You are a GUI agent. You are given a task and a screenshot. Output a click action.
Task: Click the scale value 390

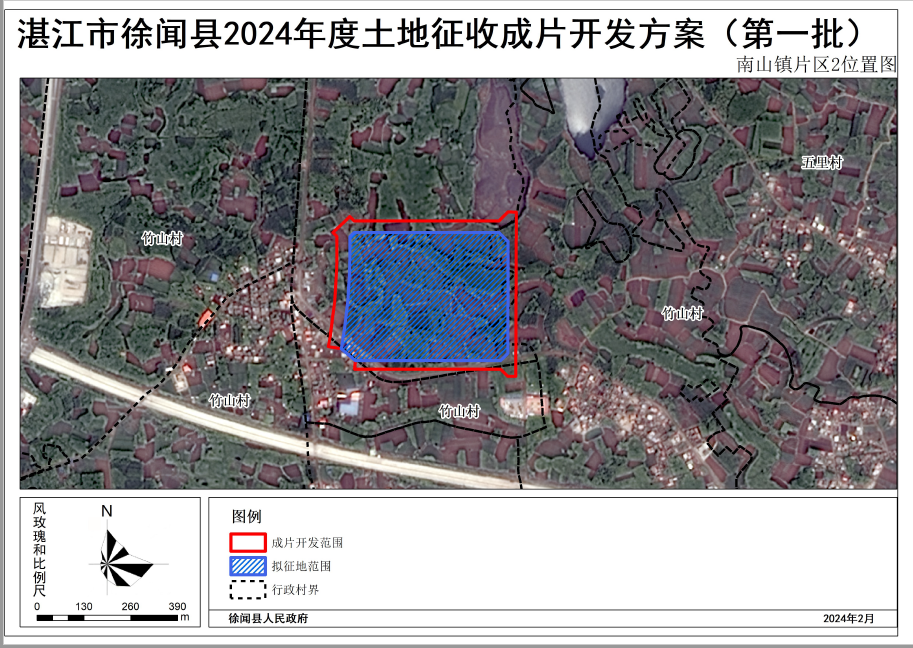(177, 606)
